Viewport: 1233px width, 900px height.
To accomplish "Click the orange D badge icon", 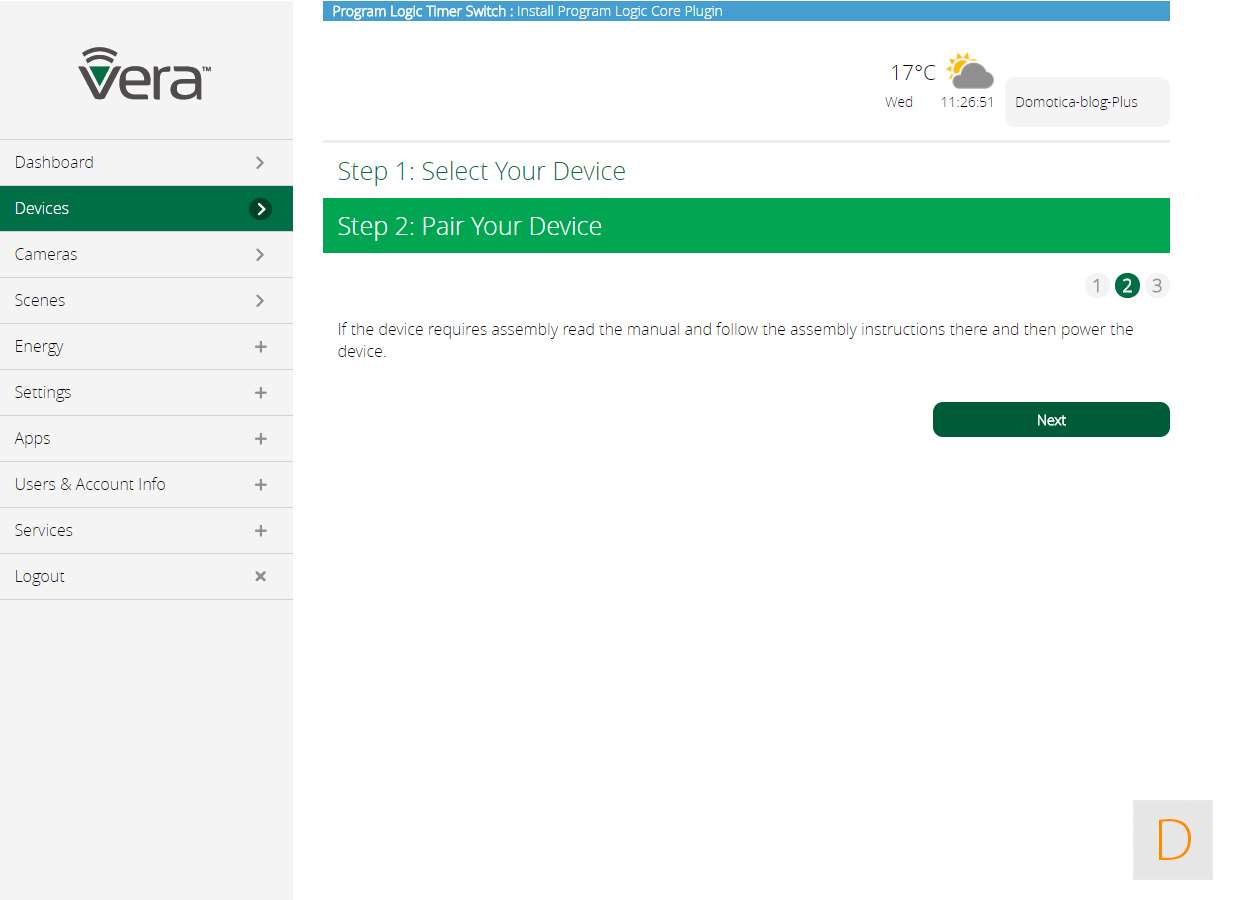I will tap(1172, 840).
